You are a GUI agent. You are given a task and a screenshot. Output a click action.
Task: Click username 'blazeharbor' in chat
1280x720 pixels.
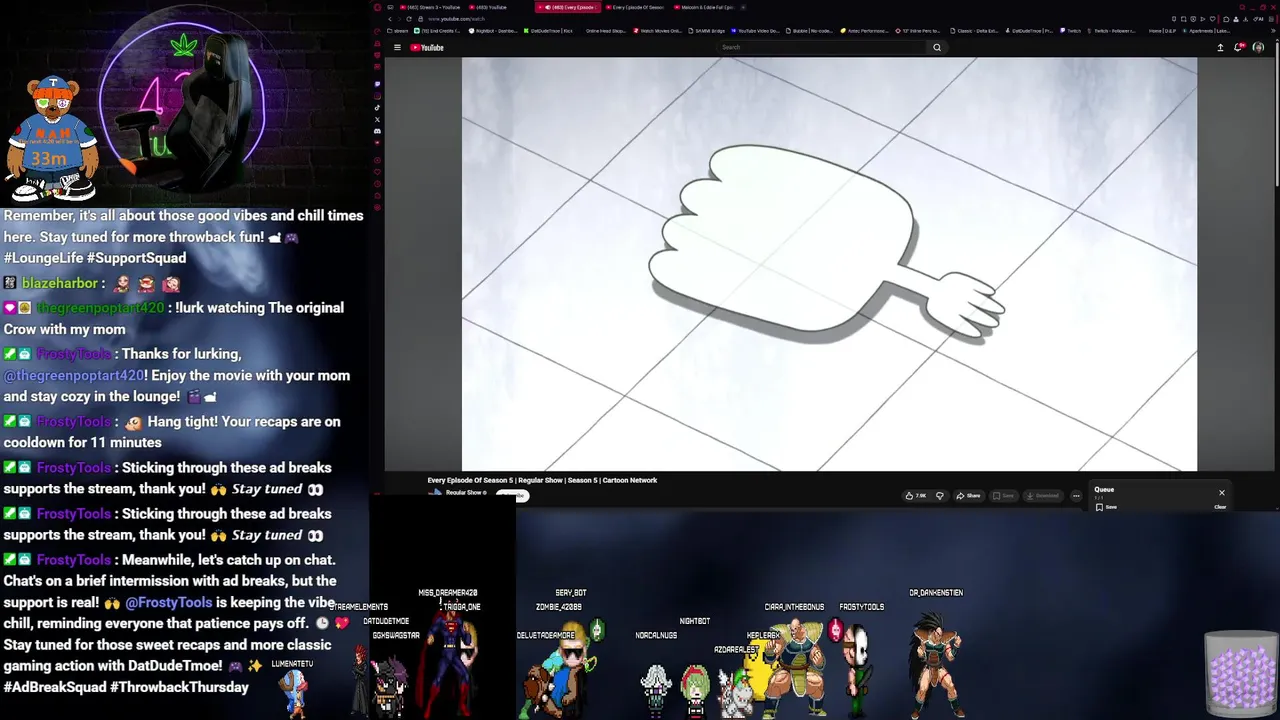pyautogui.click(x=60, y=283)
